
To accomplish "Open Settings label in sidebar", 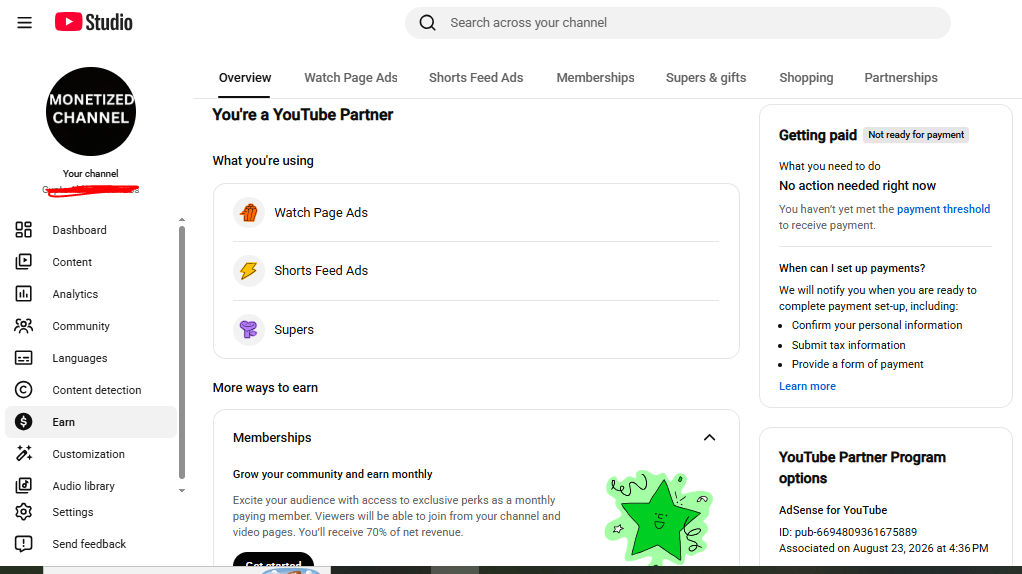I will [x=72, y=512].
